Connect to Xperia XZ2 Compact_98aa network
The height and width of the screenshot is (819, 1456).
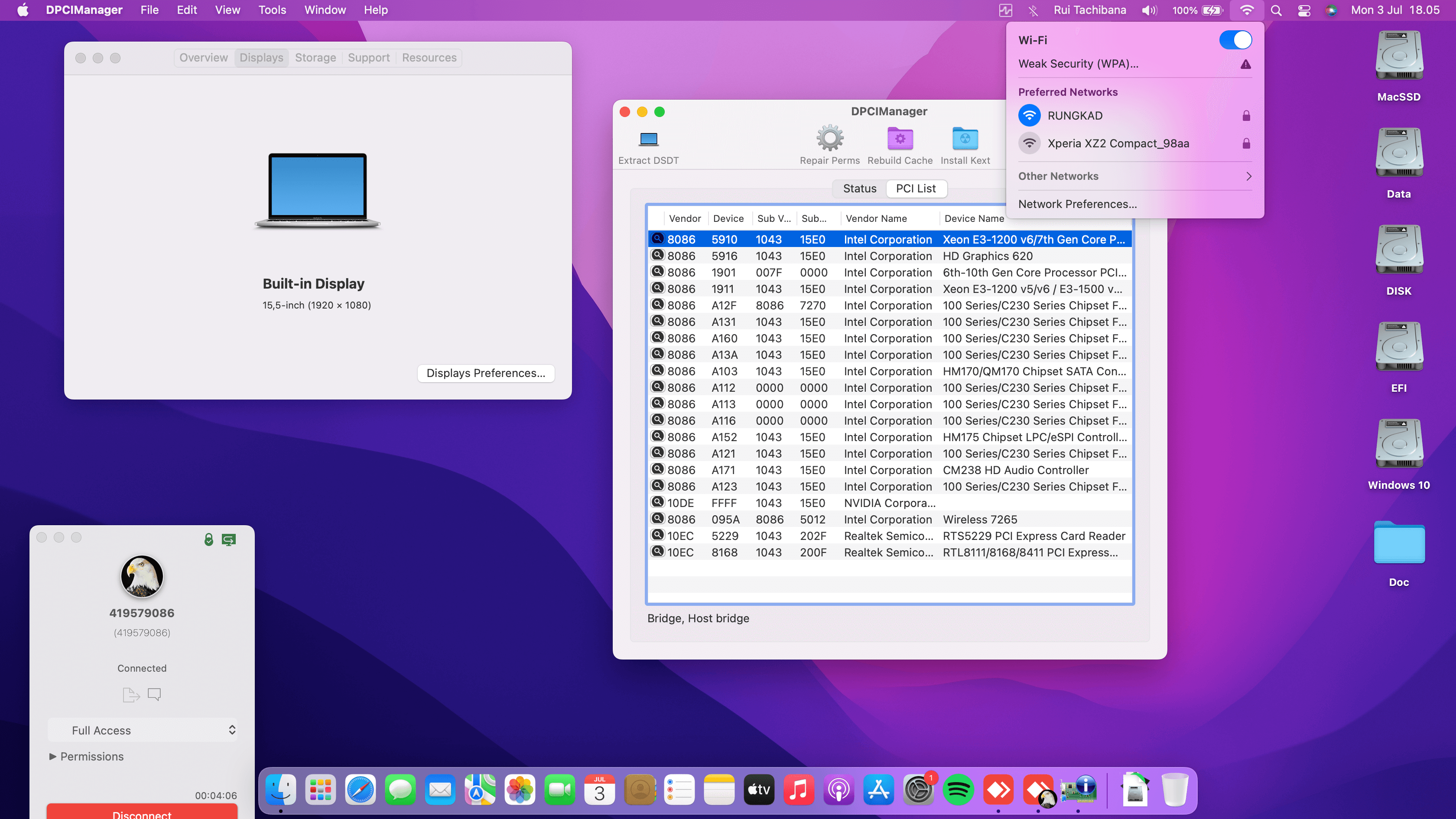click(1135, 143)
